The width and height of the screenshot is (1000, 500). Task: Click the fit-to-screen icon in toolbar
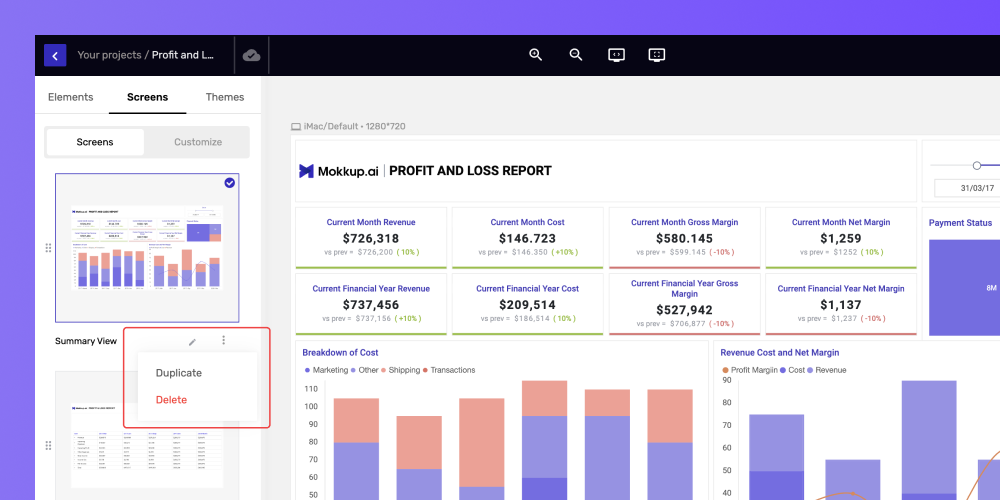(657, 55)
